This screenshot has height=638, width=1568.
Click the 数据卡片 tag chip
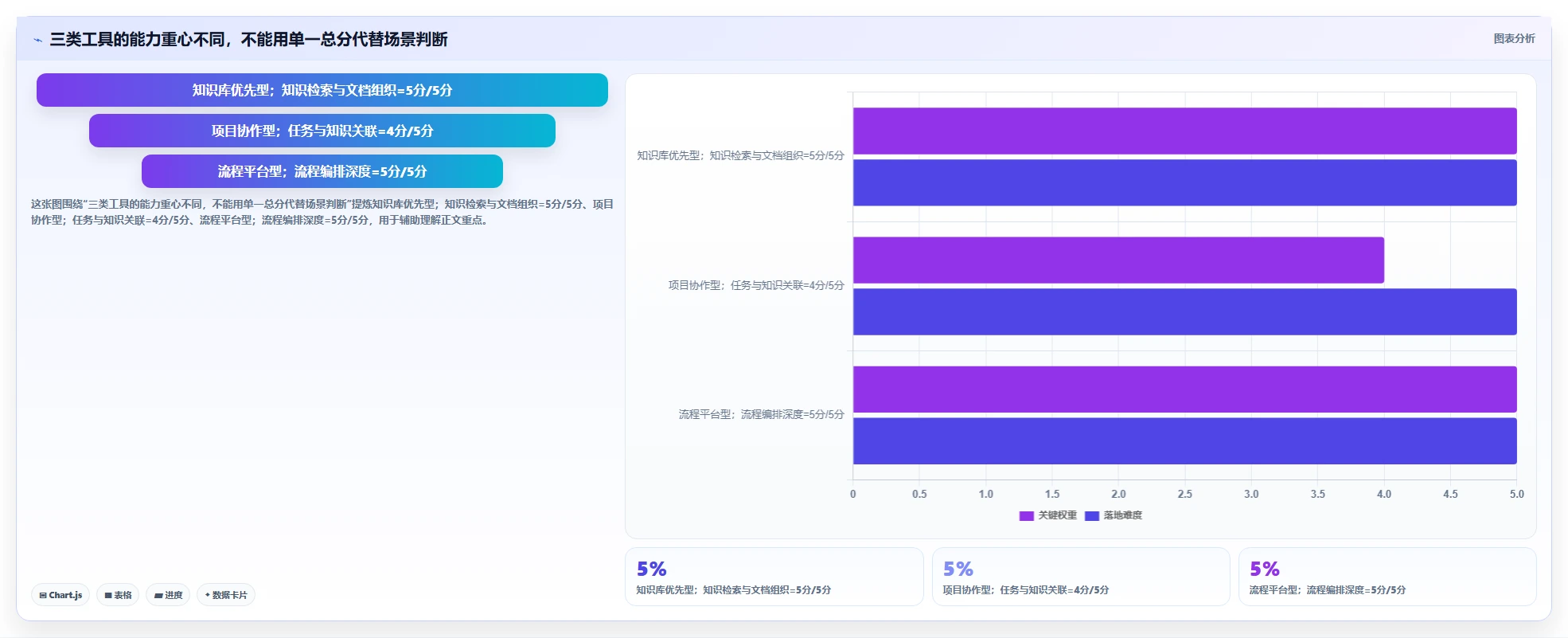tap(226, 595)
